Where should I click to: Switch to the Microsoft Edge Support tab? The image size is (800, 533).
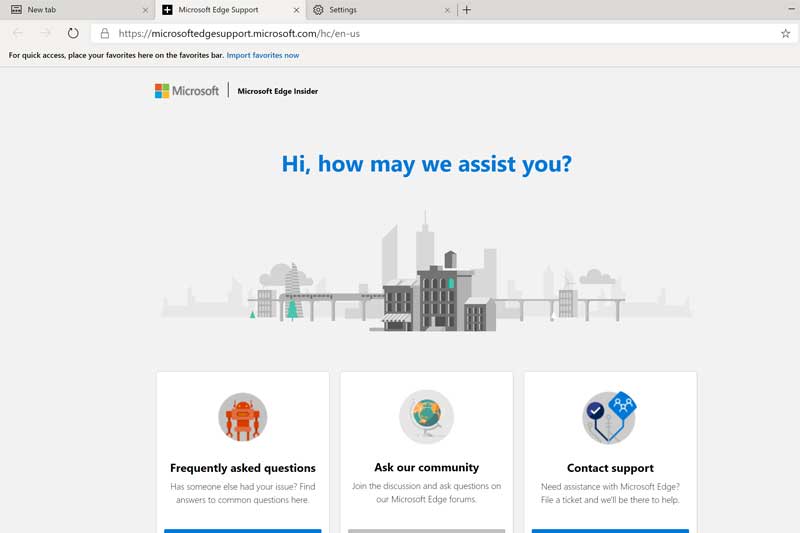(x=230, y=10)
